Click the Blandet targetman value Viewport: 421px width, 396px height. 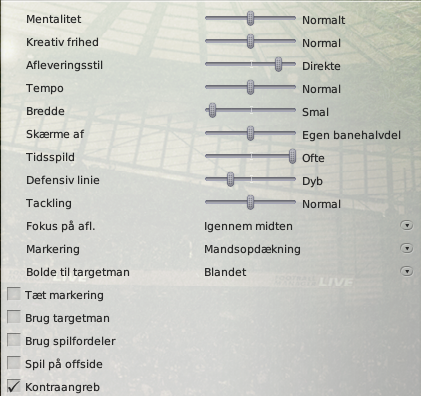[x=225, y=272]
